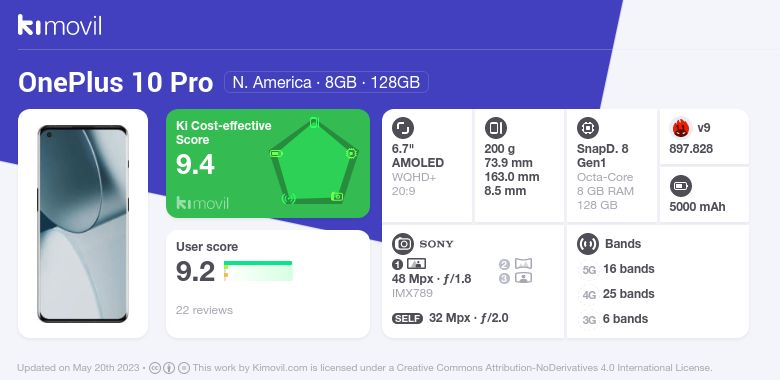
Task: Click the red AnTuTu benchmark icon
Action: point(681,128)
